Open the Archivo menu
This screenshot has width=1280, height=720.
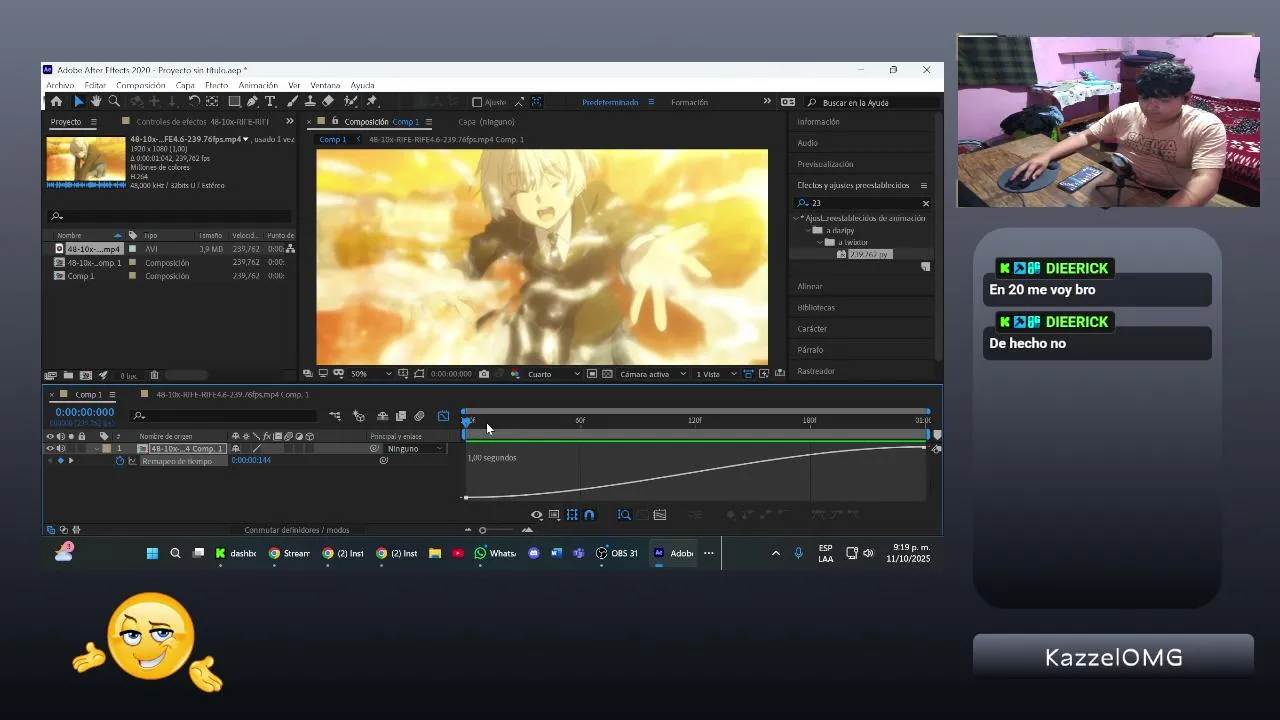(60, 85)
